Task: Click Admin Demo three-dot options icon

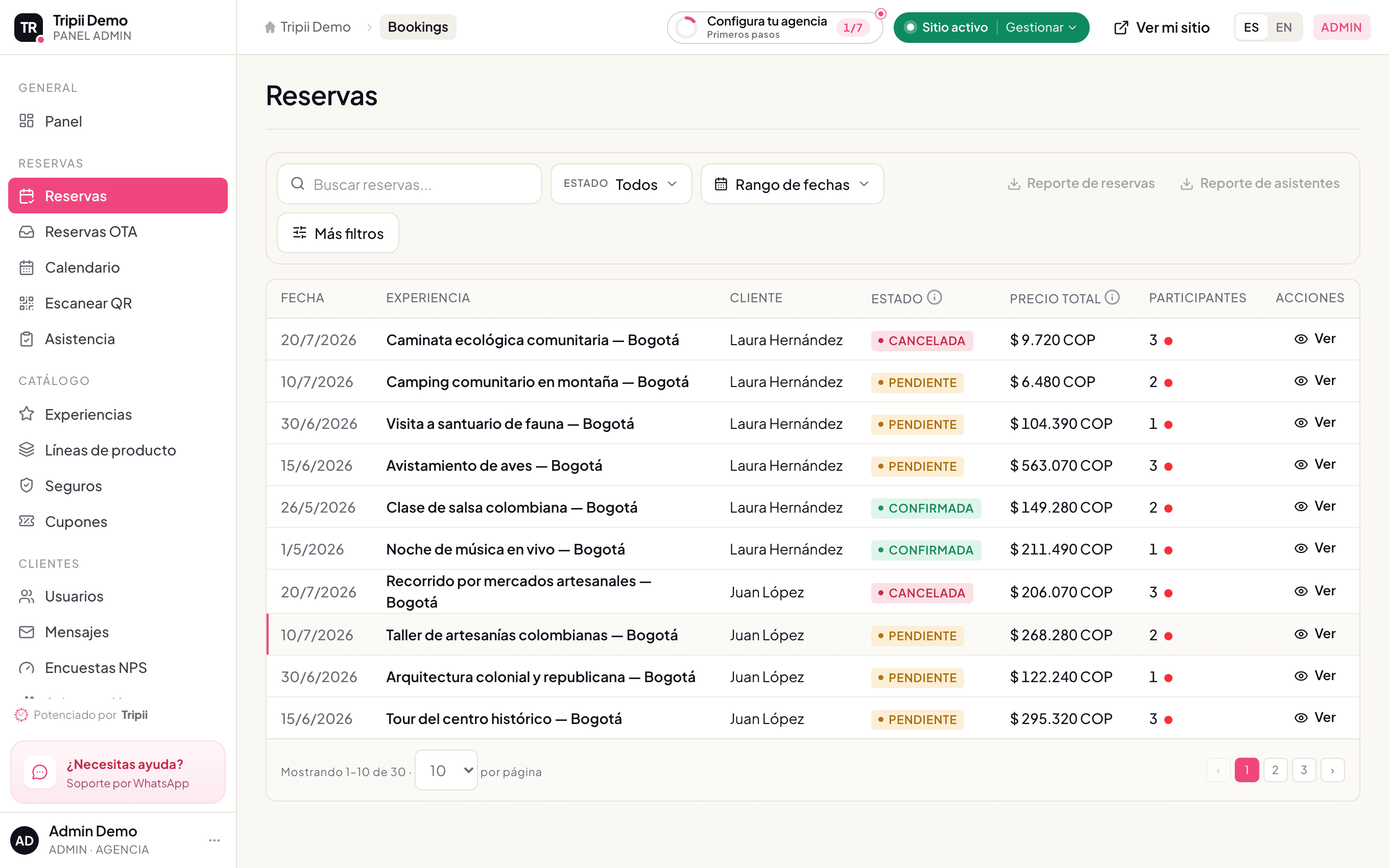Action: pyautogui.click(x=214, y=840)
